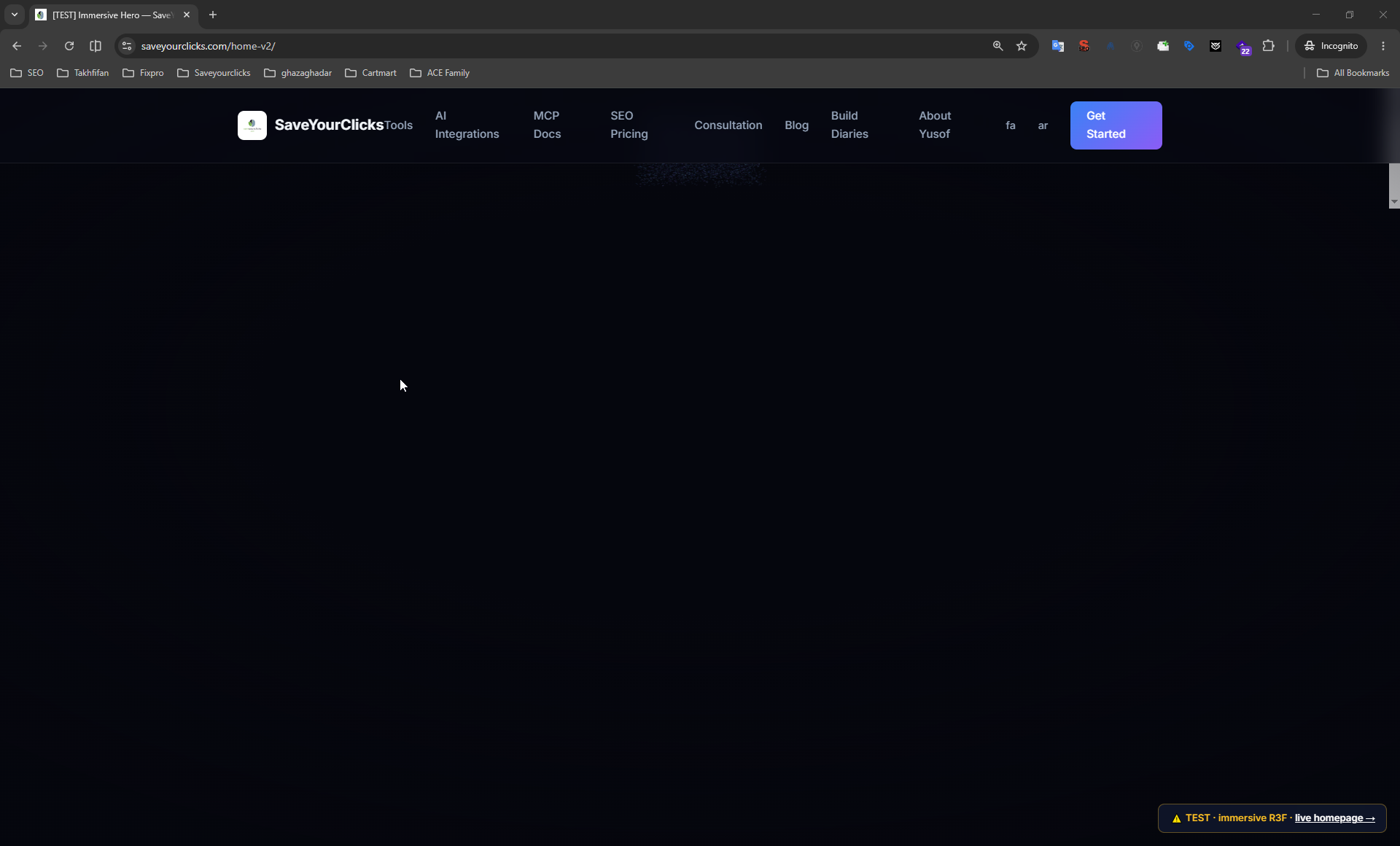The width and height of the screenshot is (1400, 846).
Task: Click the Get Started button
Action: tap(1116, 125)
